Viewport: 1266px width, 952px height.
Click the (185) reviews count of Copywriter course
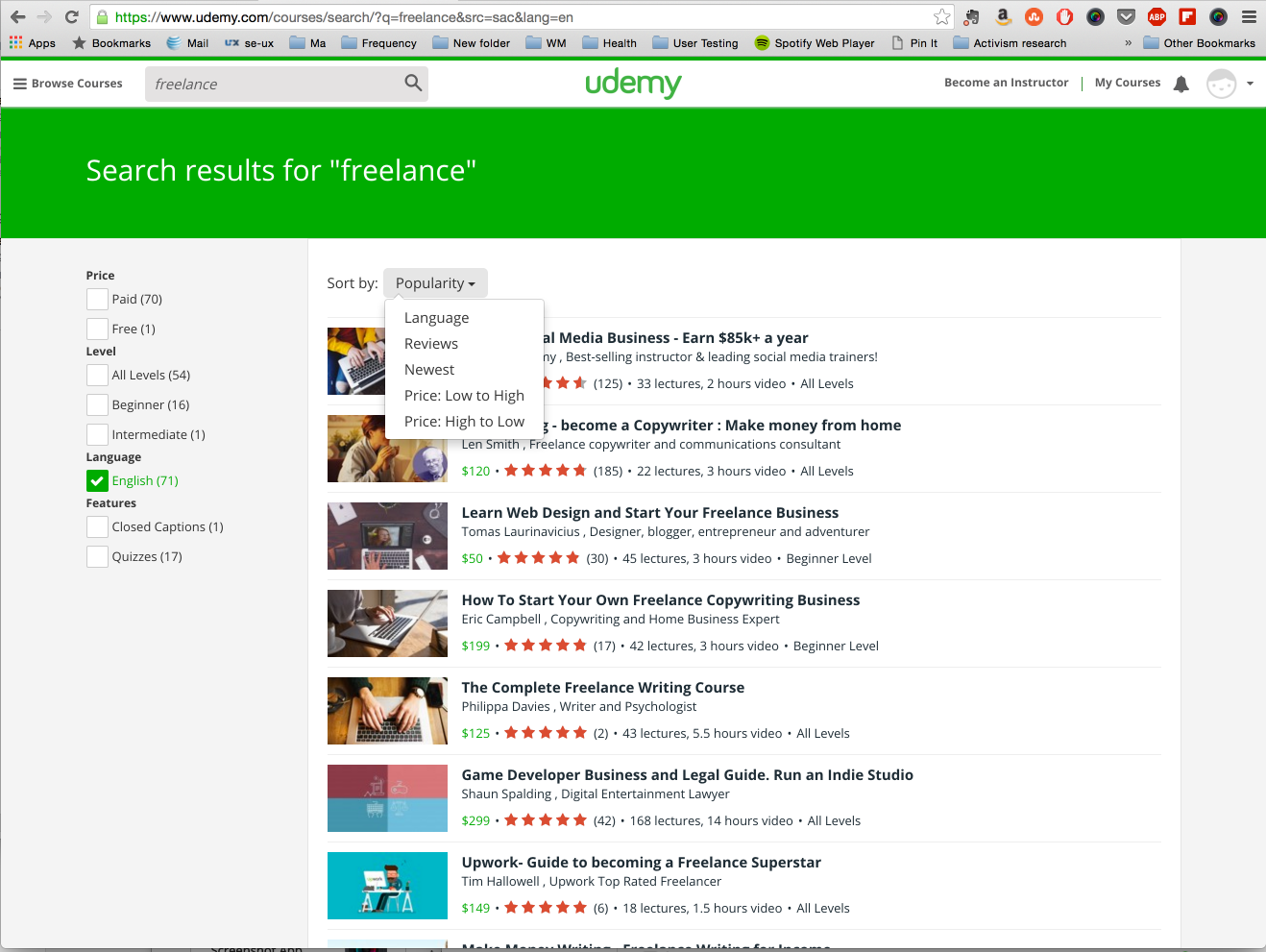tap(608, 471)
